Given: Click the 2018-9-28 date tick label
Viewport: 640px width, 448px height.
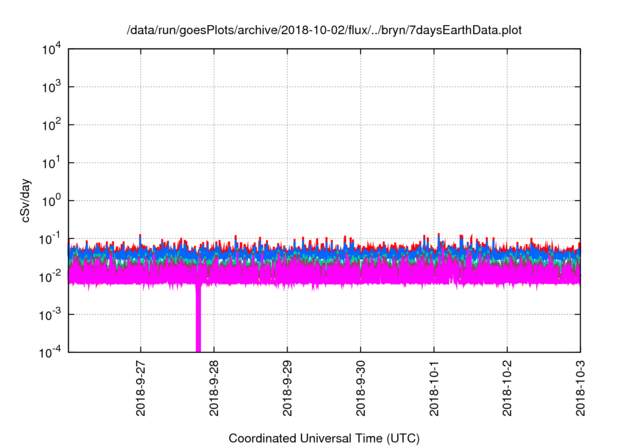Looking at the screenshot, I should (x=214, y=388).
